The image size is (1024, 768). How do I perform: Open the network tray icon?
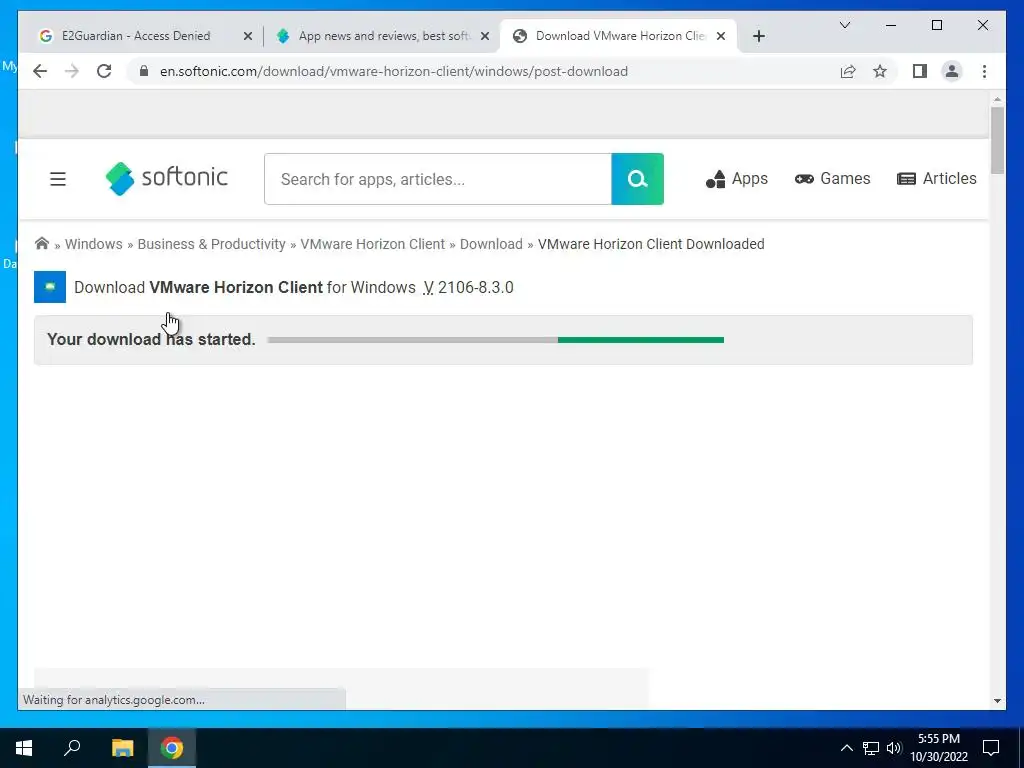pos(871,748)
